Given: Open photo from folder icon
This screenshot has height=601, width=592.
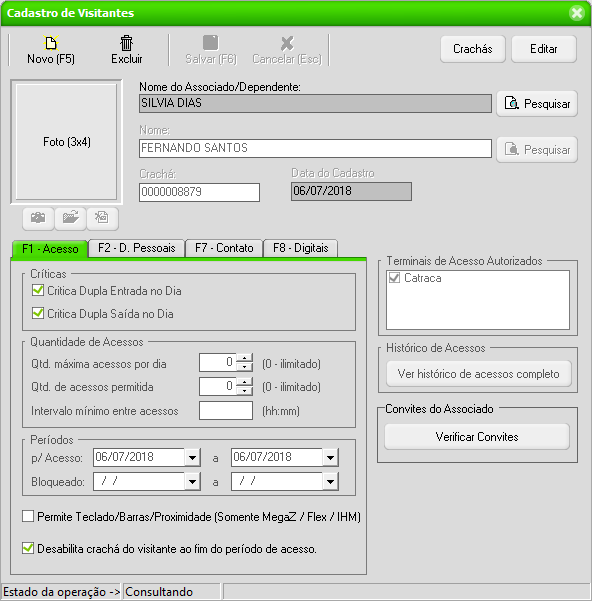Looking at the screenshot, I should (x=71, y=218).
